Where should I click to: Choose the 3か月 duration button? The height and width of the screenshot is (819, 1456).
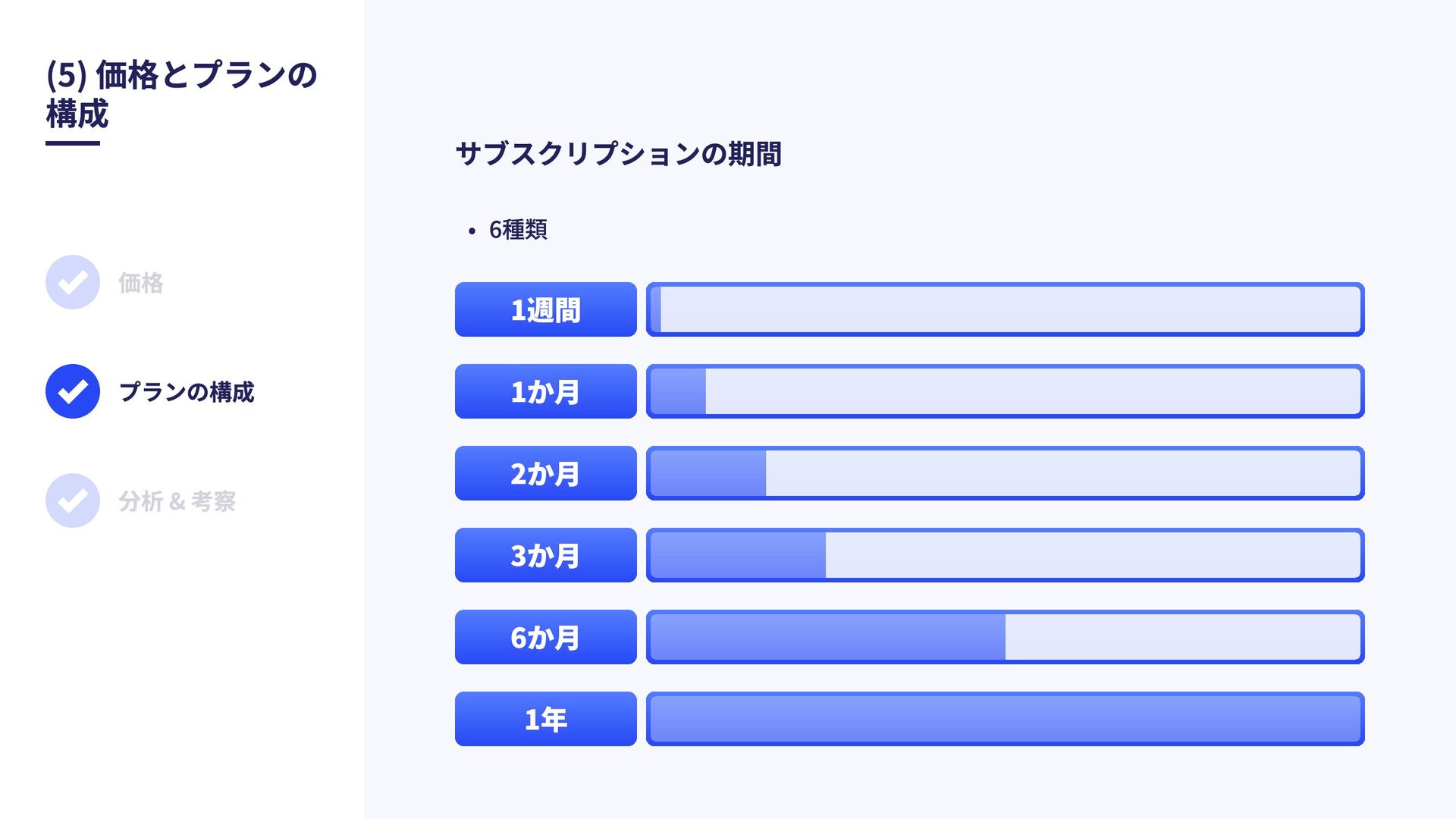point(546,555)
